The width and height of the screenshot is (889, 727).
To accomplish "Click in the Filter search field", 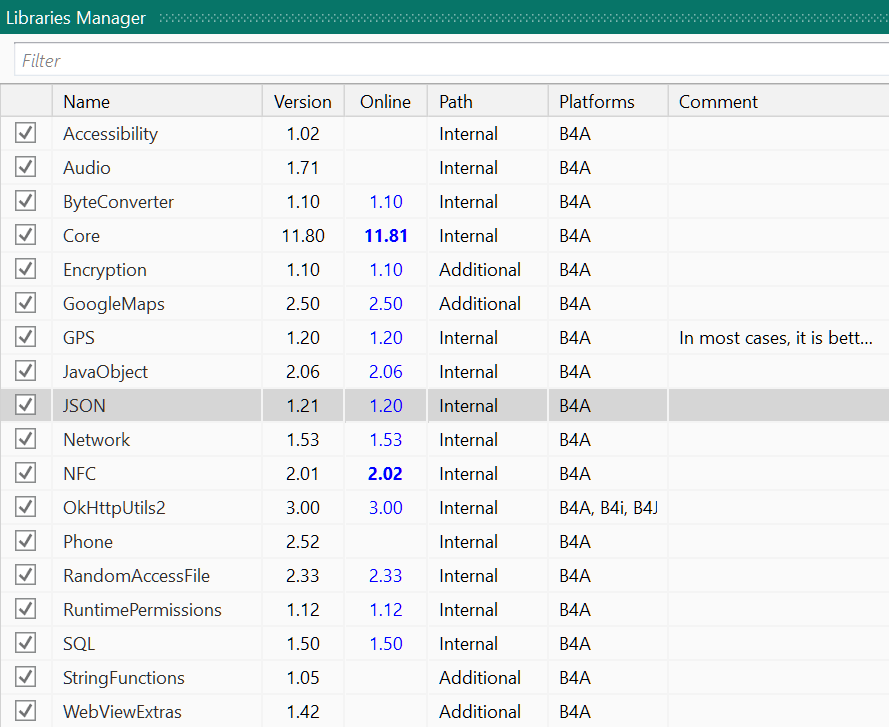I will (450, 60).
